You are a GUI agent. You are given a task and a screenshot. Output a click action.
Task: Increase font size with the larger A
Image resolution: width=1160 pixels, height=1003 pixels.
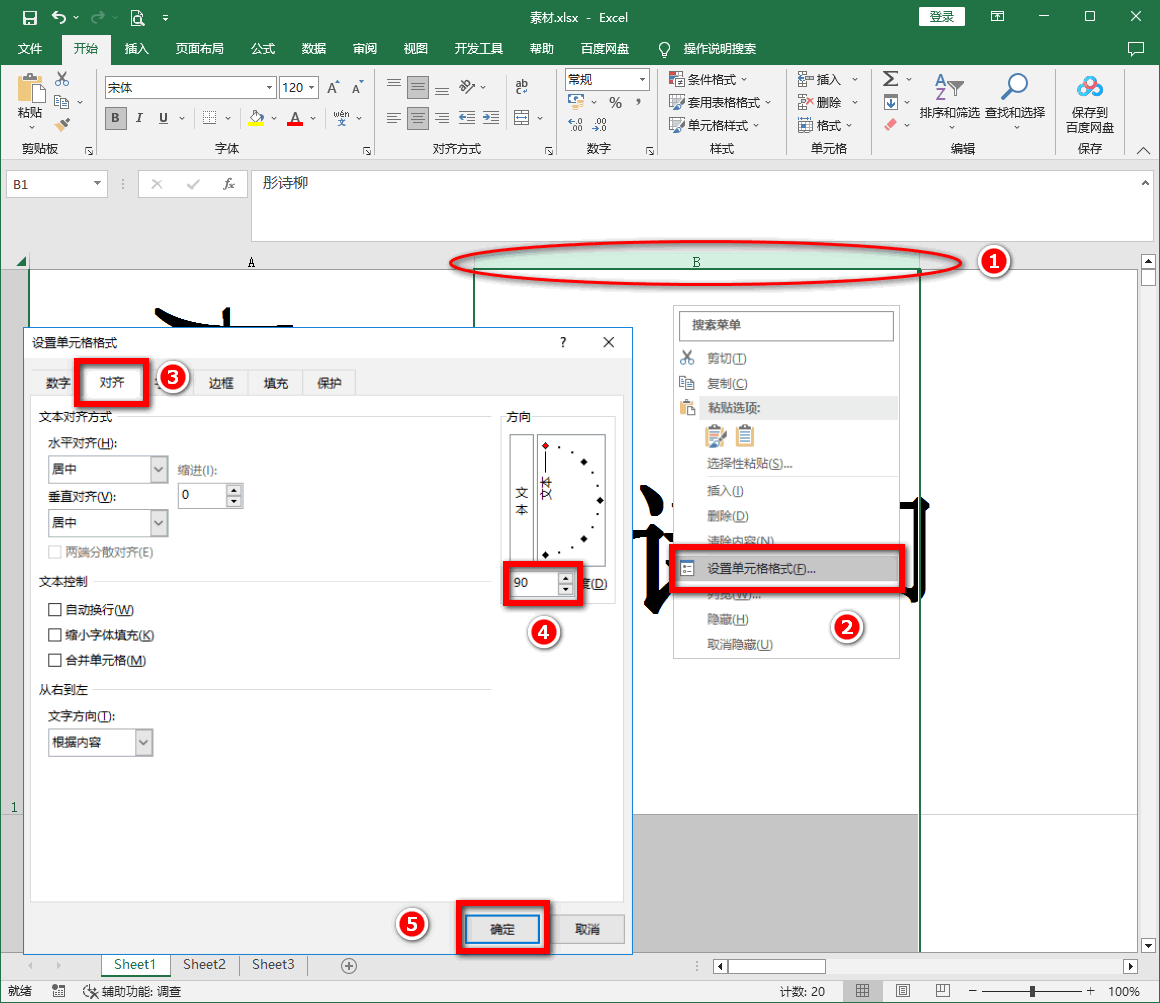point(334,87)
